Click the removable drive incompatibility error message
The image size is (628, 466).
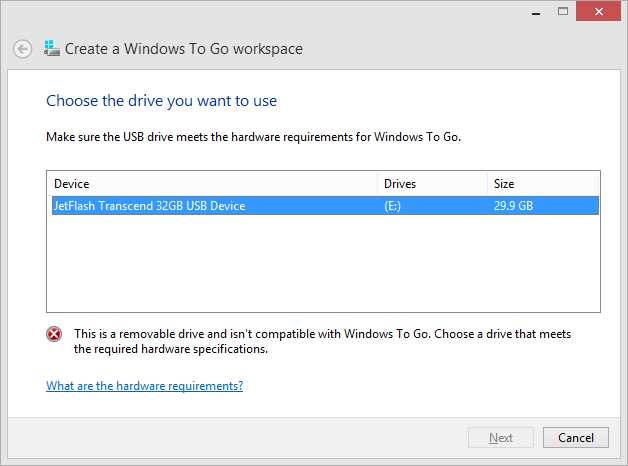pos(322,342)
